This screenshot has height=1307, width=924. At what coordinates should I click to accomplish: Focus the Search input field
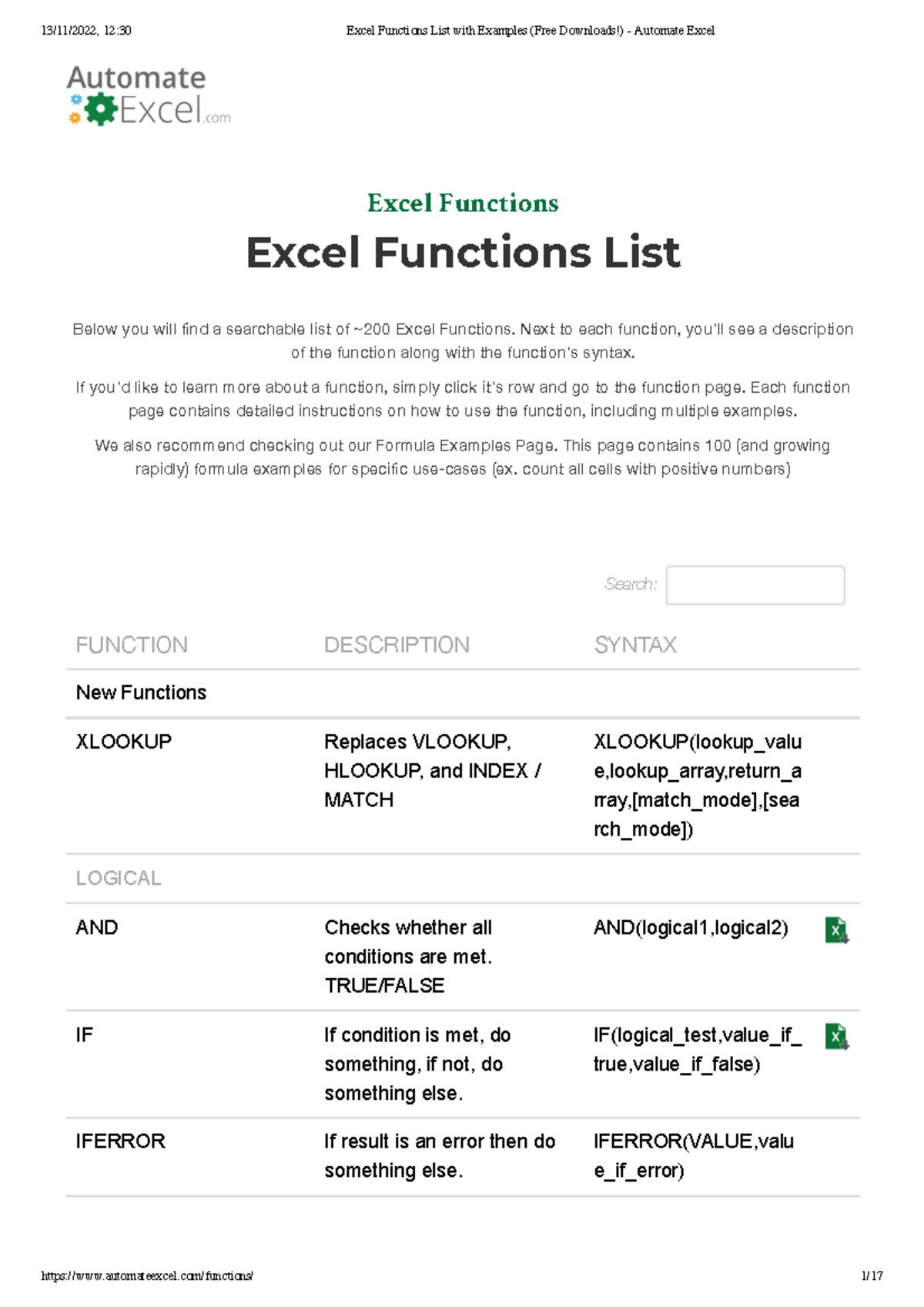tap(755, 585)
